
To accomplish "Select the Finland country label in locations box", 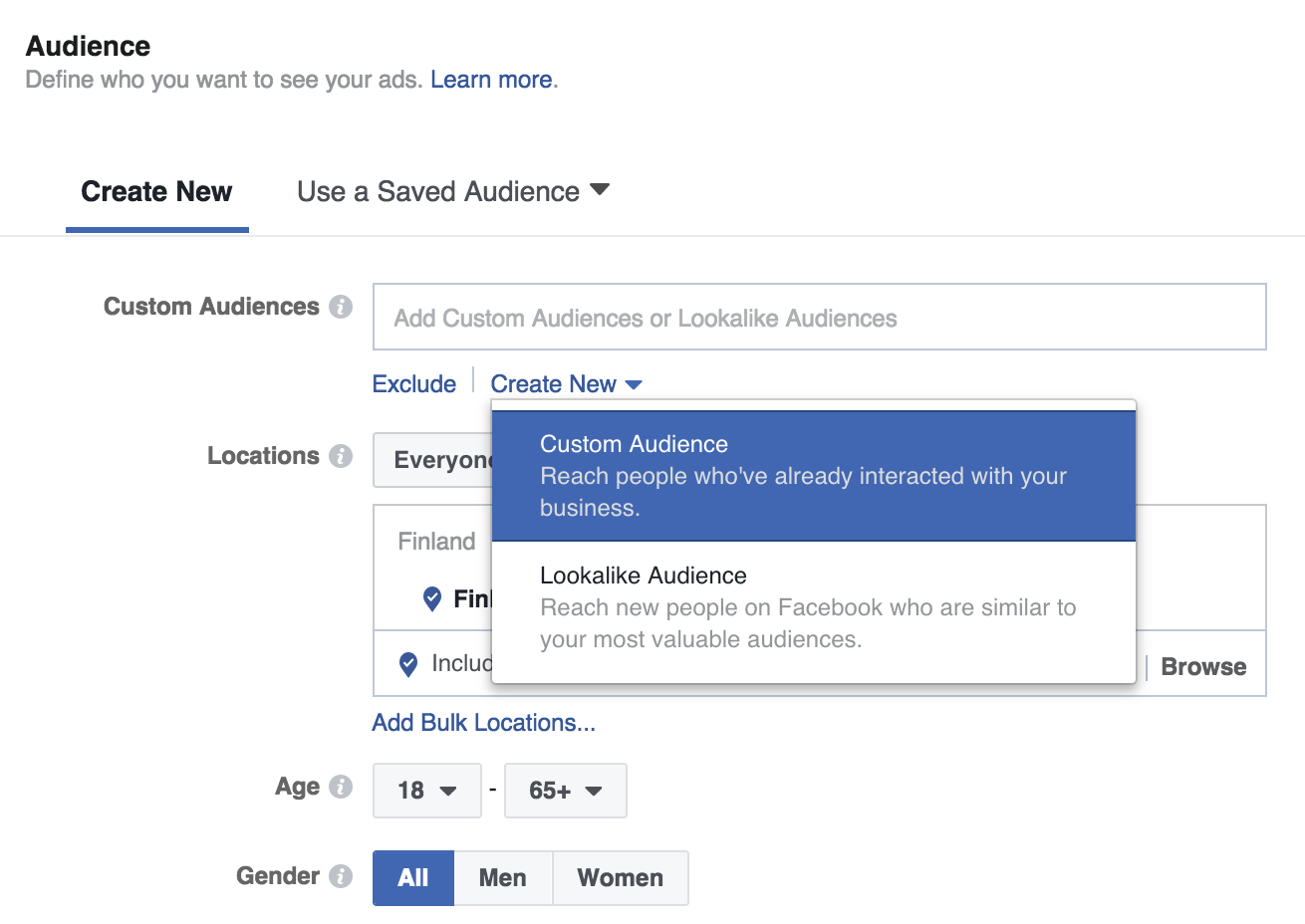I will click(x=436, y=542).
